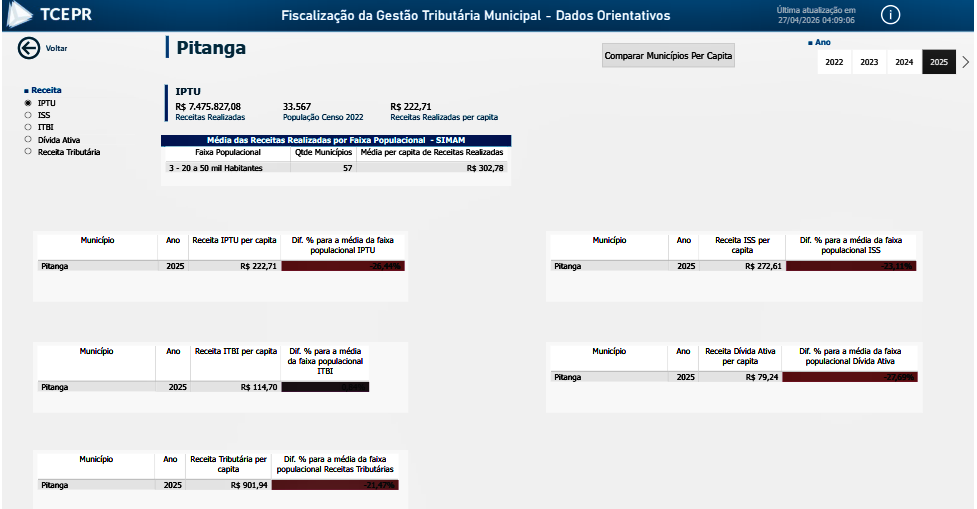Select the ISS radio option

point(28,115)
